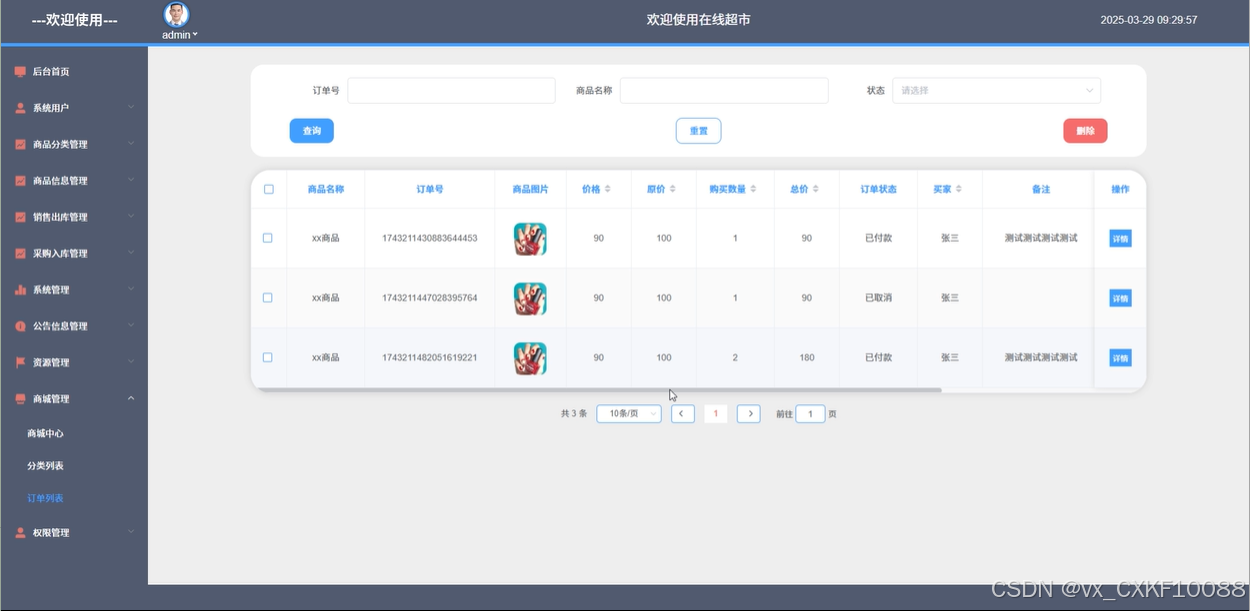
Task: Click total price 180 cell
Action: 807,358
